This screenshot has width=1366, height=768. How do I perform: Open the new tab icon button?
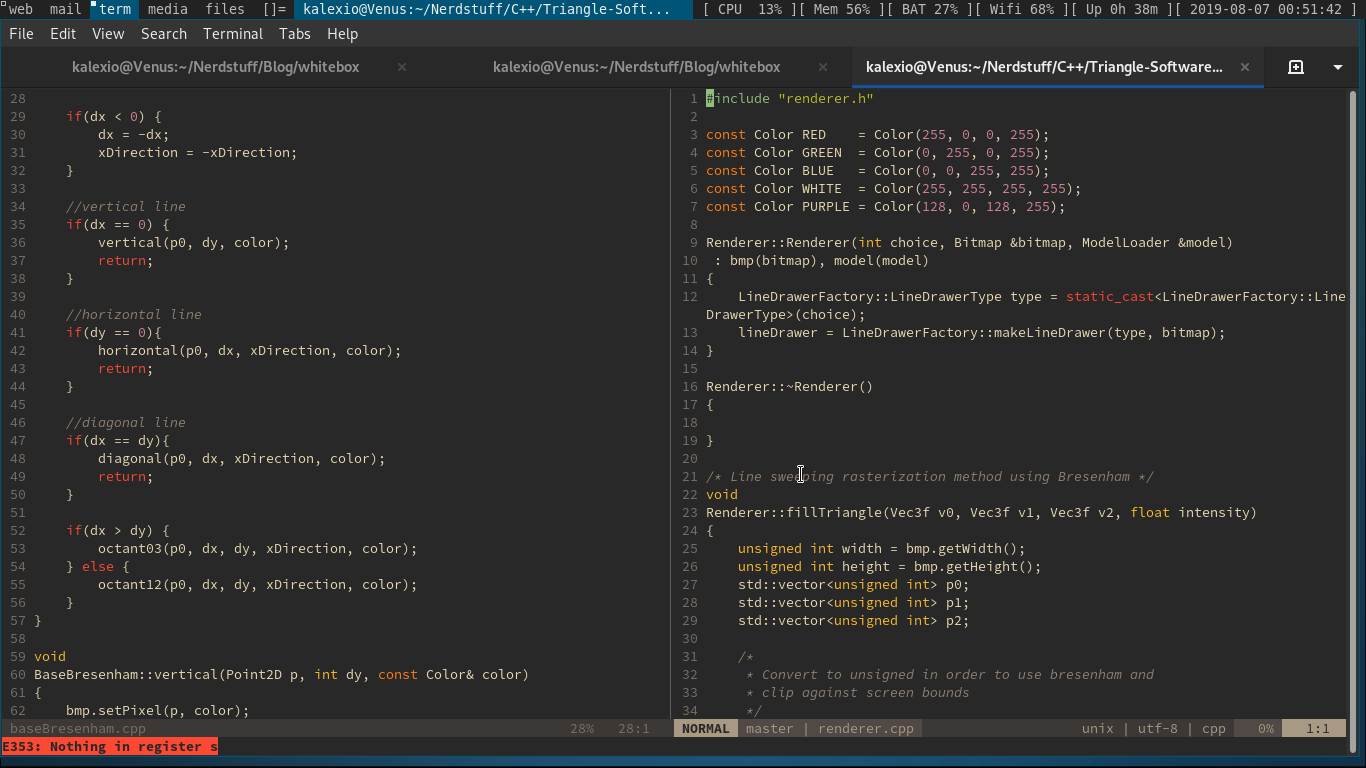1296,67
